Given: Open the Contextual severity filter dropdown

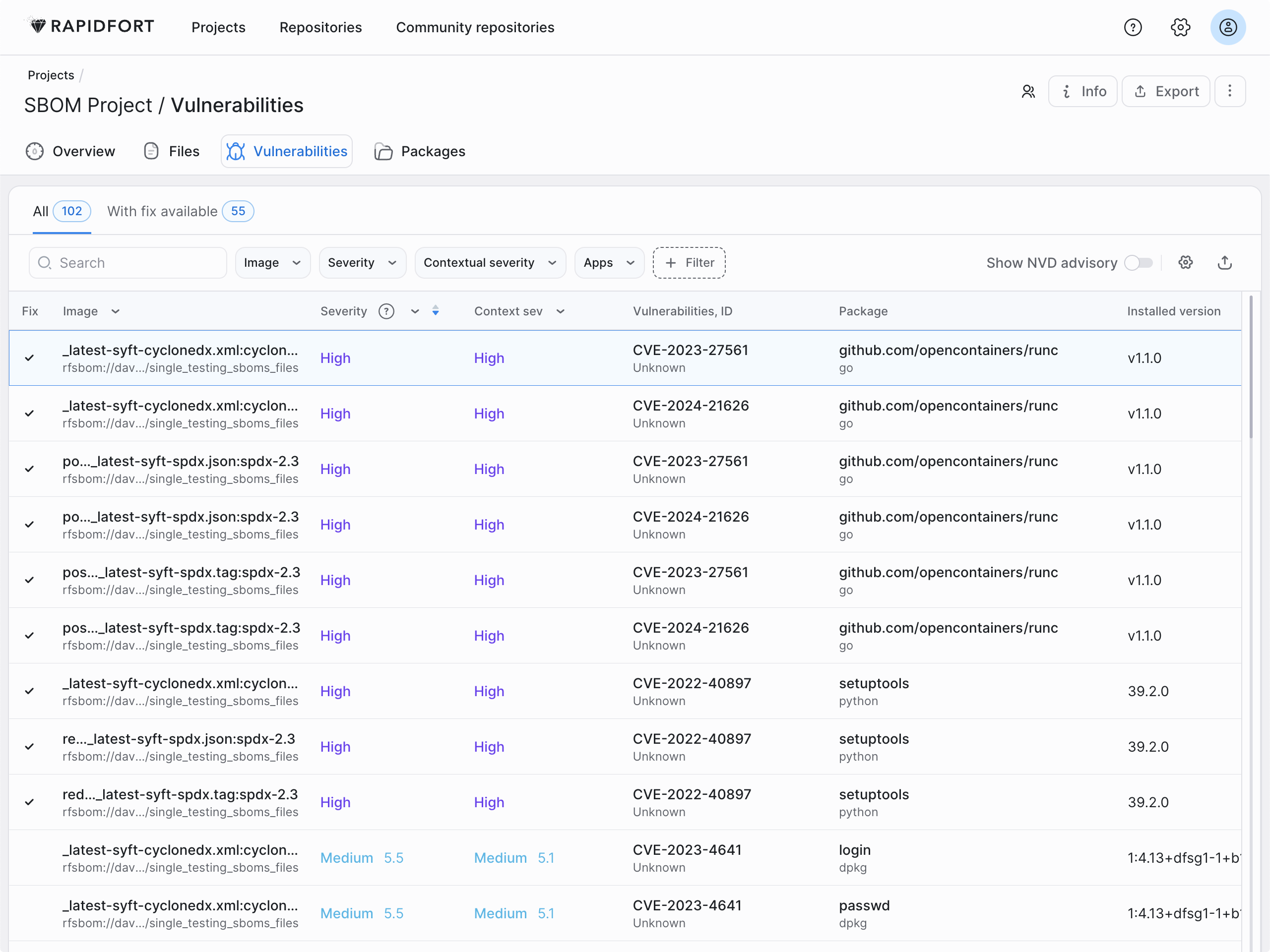Looking at the screenshot, I should pyautogui.click(x=490, y=263).
